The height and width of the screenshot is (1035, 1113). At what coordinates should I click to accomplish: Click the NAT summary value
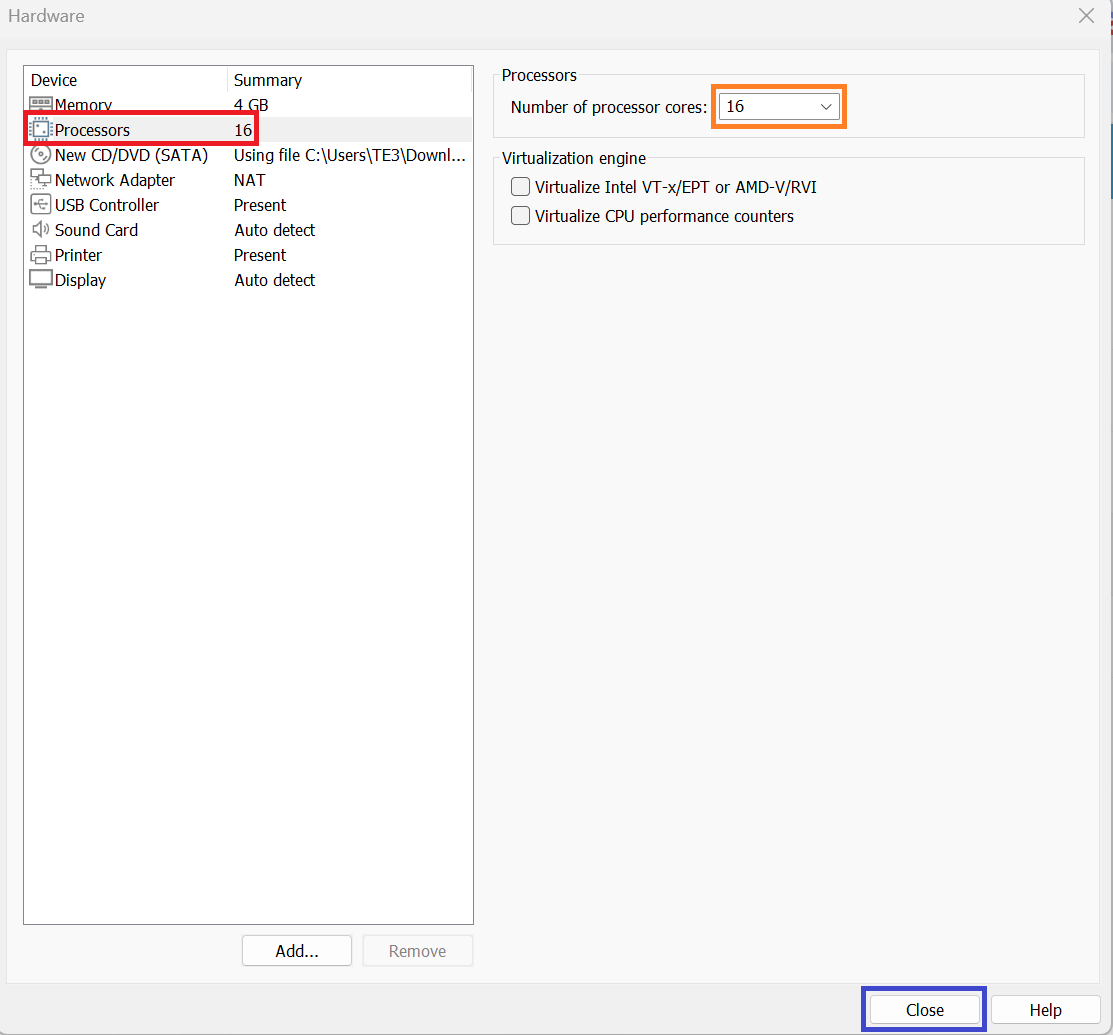(250, 180)
